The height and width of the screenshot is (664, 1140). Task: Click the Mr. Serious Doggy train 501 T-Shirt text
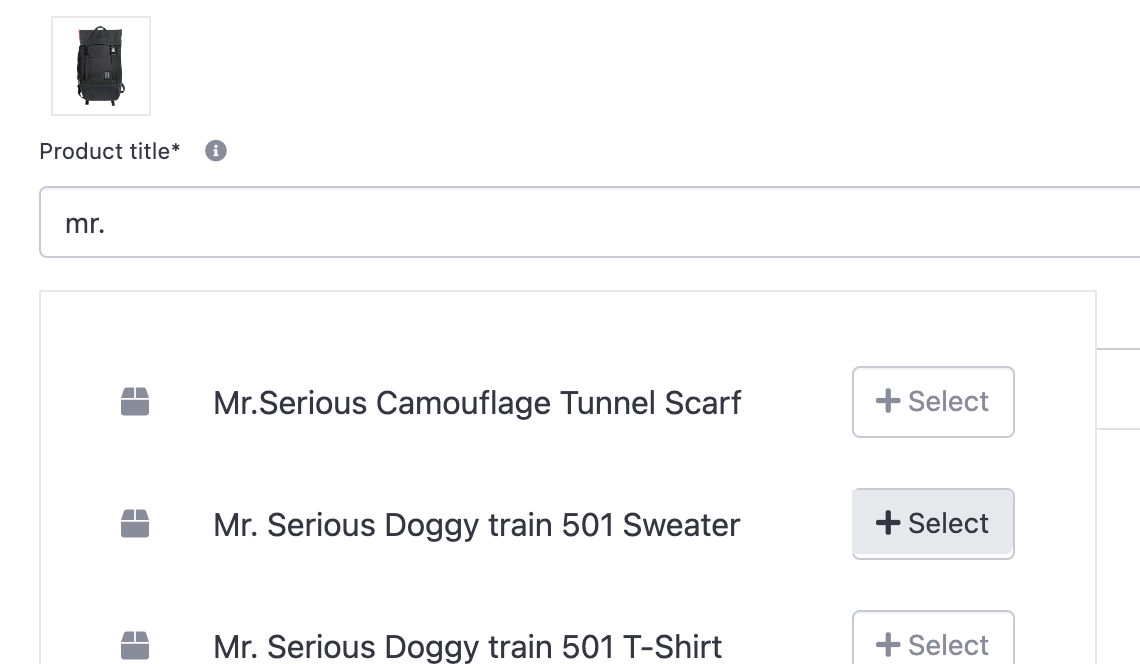pyautogui.click(x=467, y=647)
